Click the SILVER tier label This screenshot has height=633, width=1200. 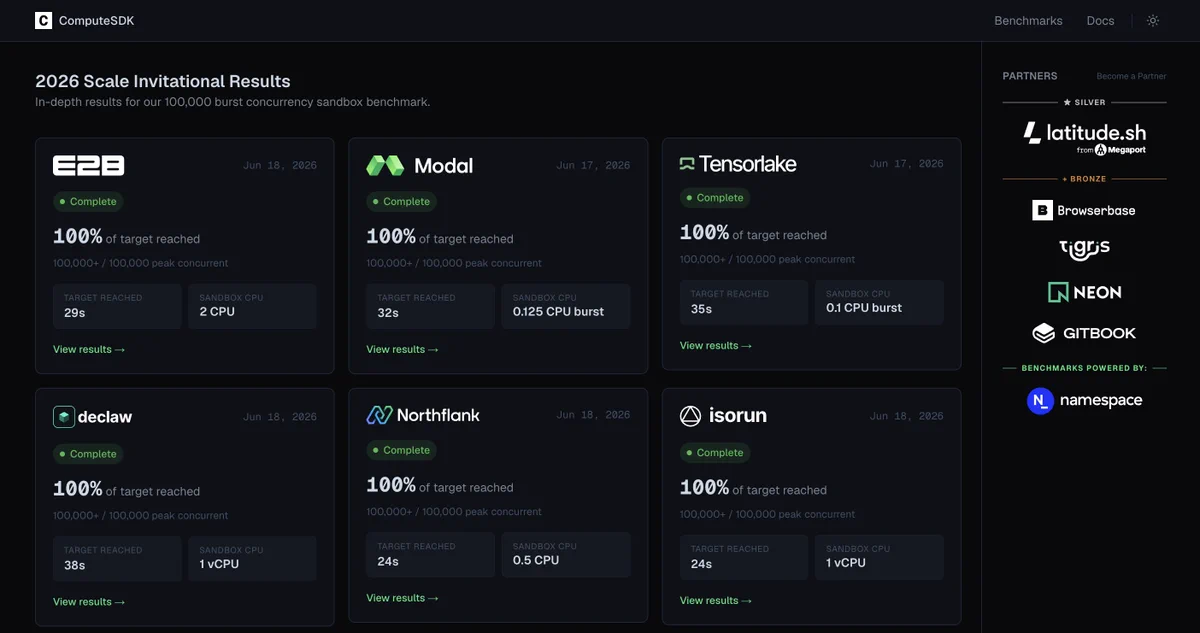click(x=1084, y=102)
